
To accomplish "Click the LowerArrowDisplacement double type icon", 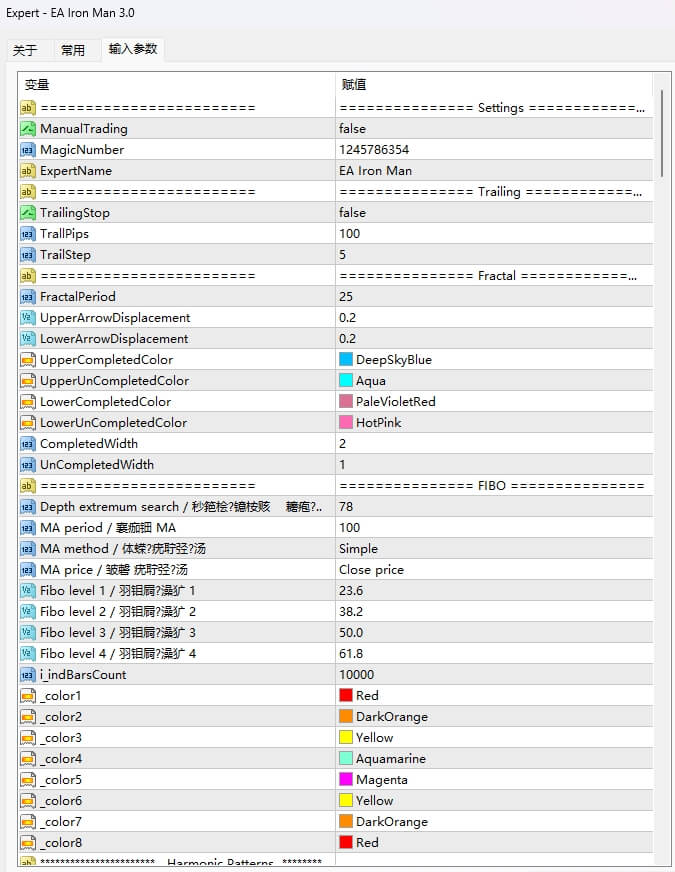I will [x=28, y=339].
